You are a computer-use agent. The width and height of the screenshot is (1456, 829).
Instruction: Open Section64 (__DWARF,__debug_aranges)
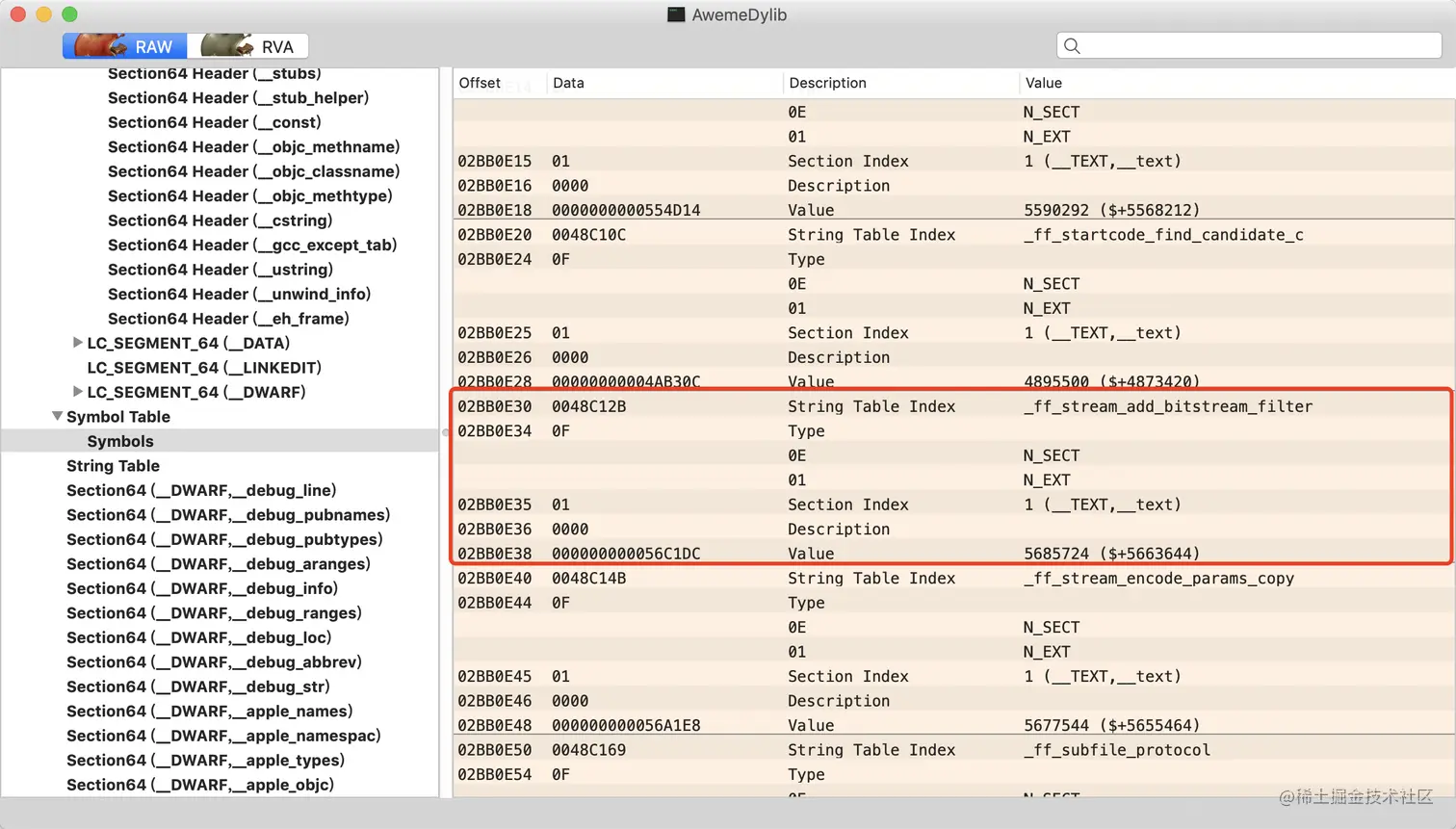pyautogui.click(x=219, y=564)
